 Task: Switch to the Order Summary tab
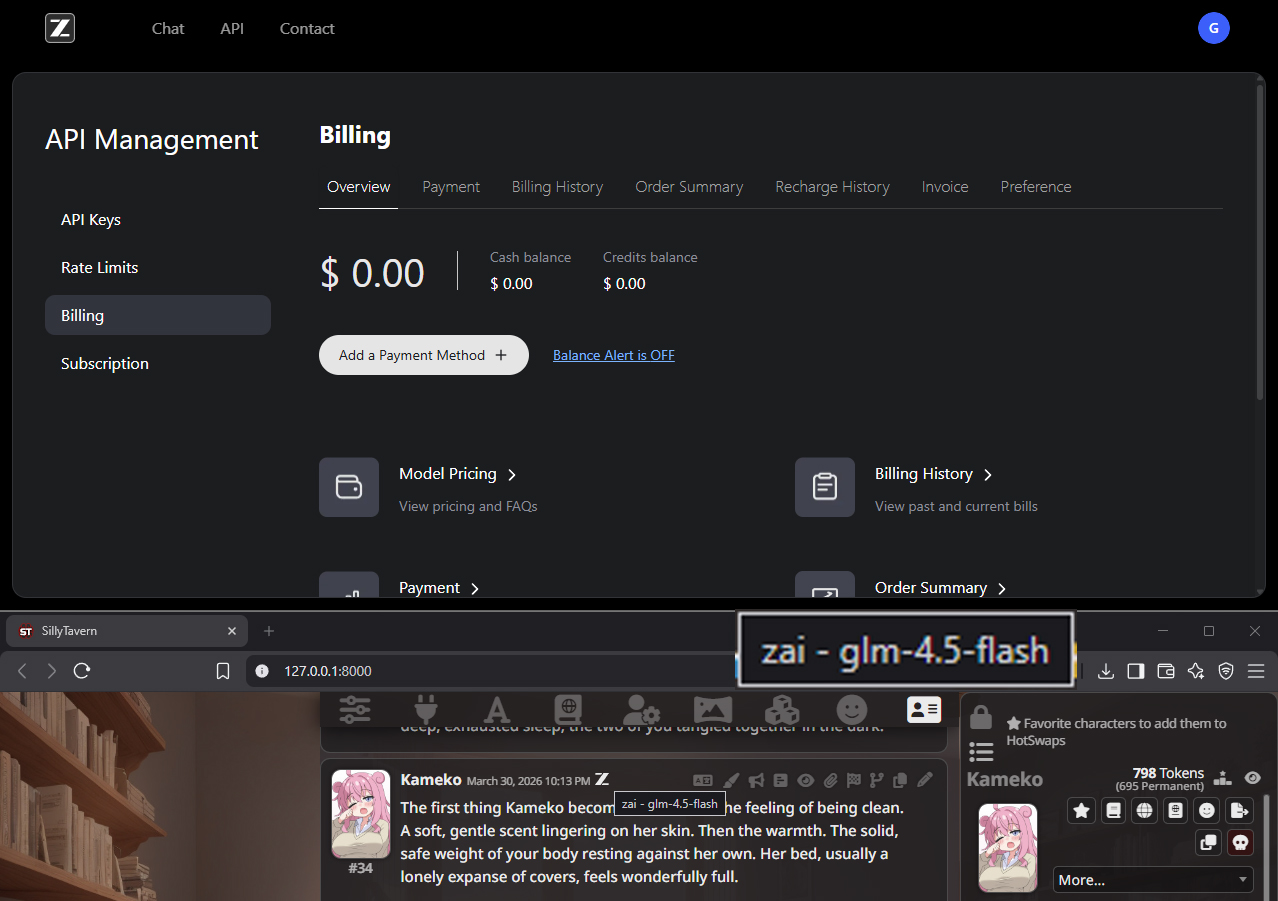tap(689, 187)
